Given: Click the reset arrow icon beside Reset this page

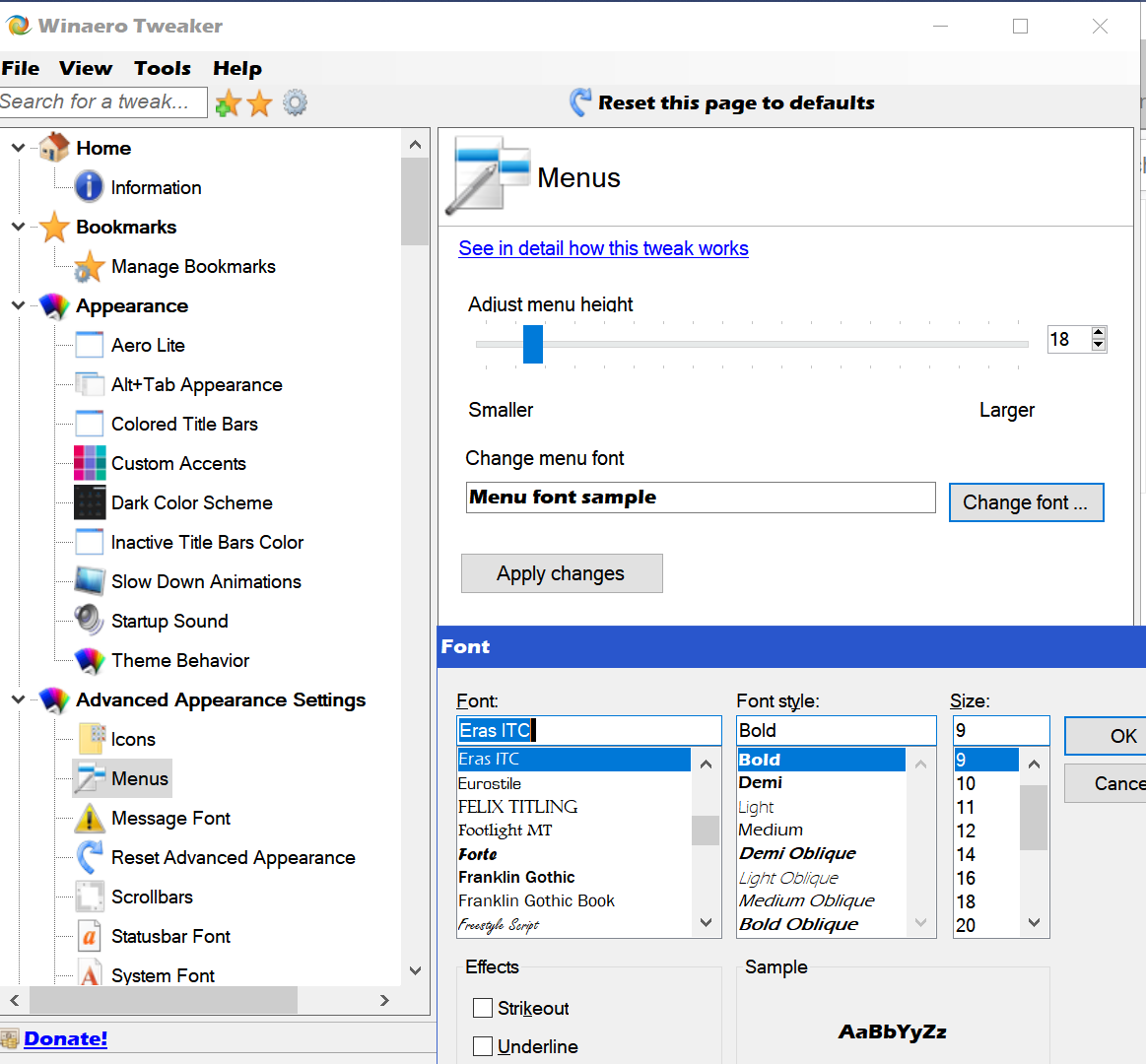Looking at the screenshot, I should pos(581,102).
